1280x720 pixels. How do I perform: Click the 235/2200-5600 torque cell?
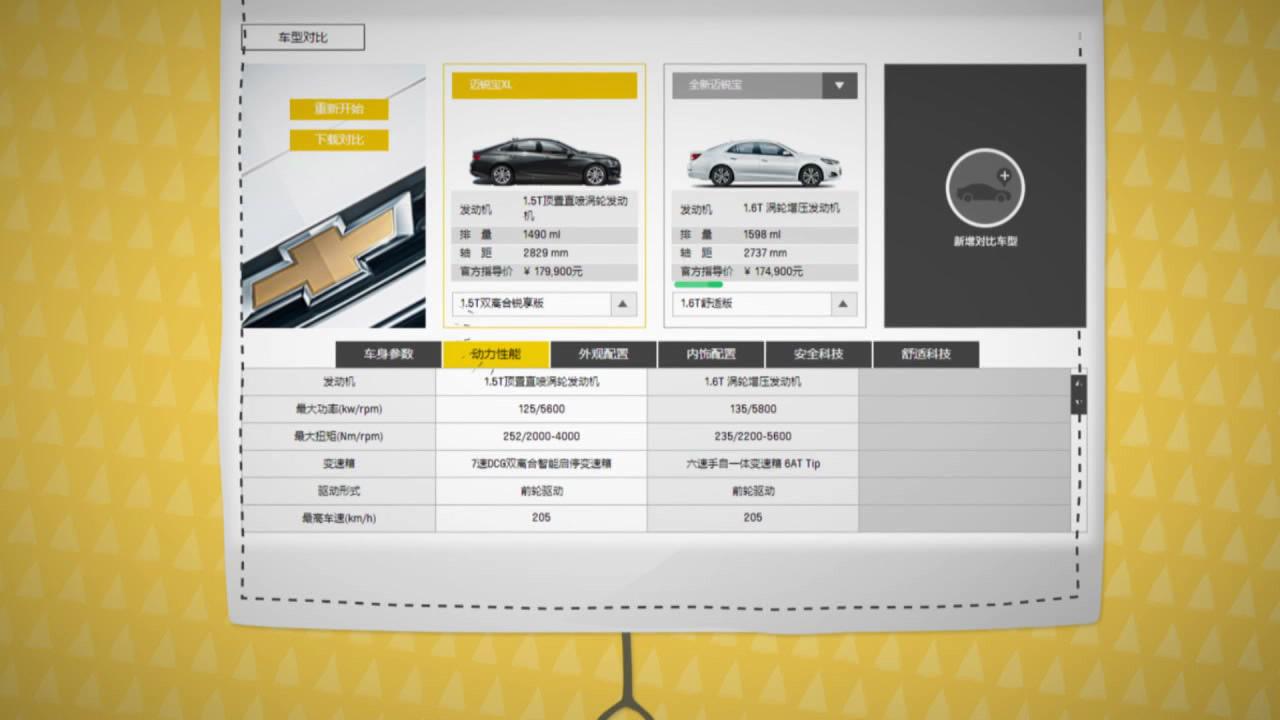[x=753, y=437]
